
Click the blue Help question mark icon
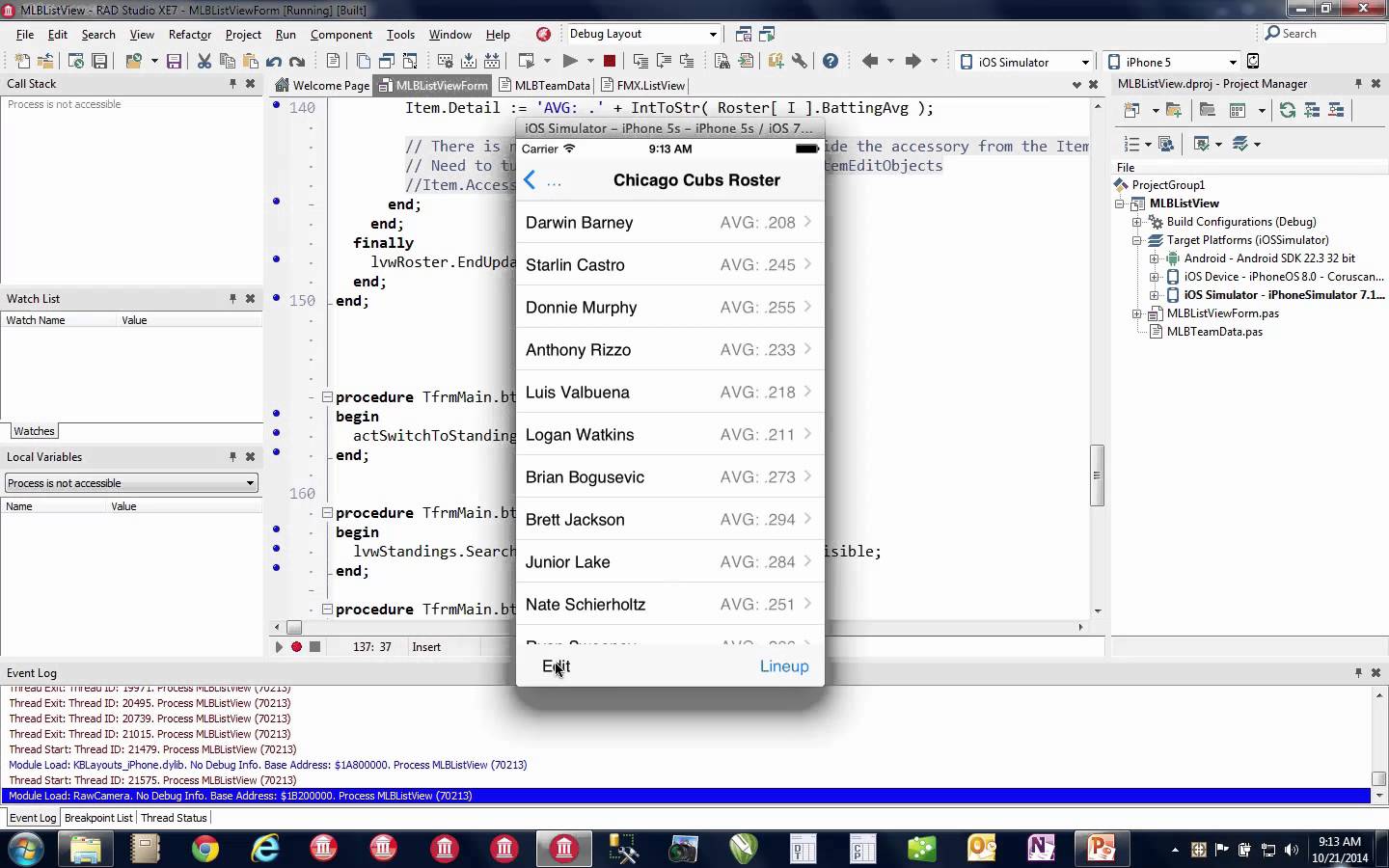click(831, 61)
